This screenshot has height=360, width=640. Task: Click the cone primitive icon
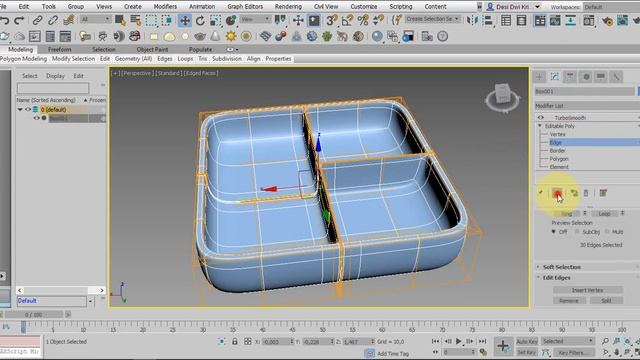click(215, 36)
